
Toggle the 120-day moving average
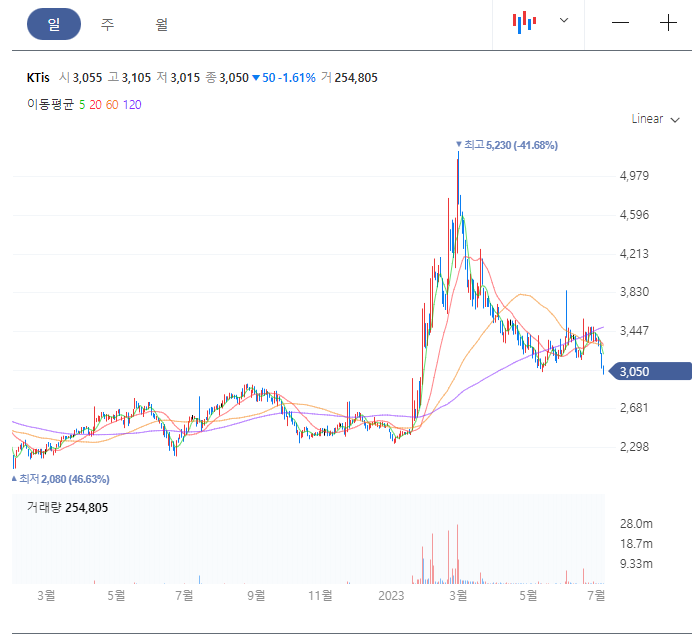click(132, 105)
